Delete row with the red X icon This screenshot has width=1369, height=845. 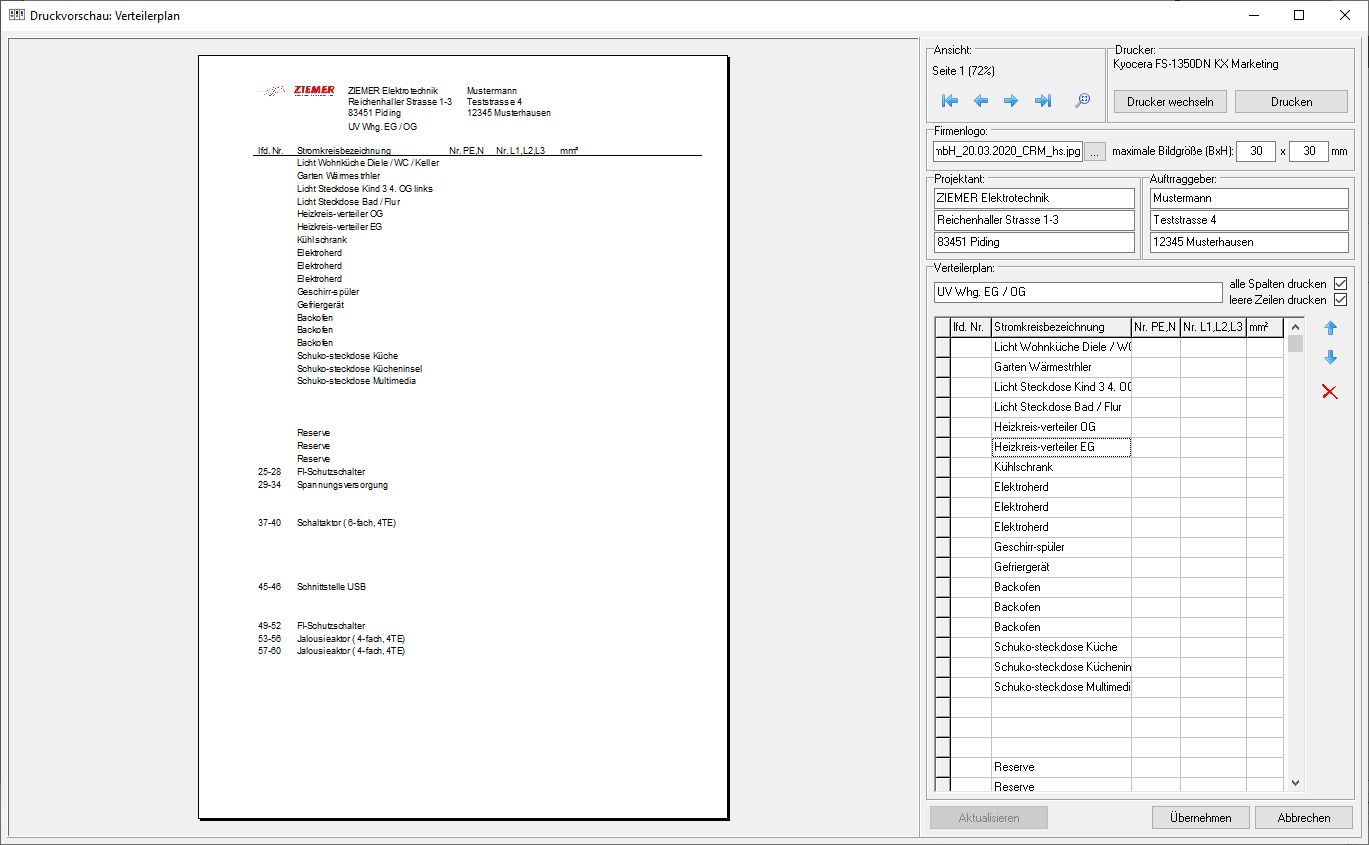1330,391
